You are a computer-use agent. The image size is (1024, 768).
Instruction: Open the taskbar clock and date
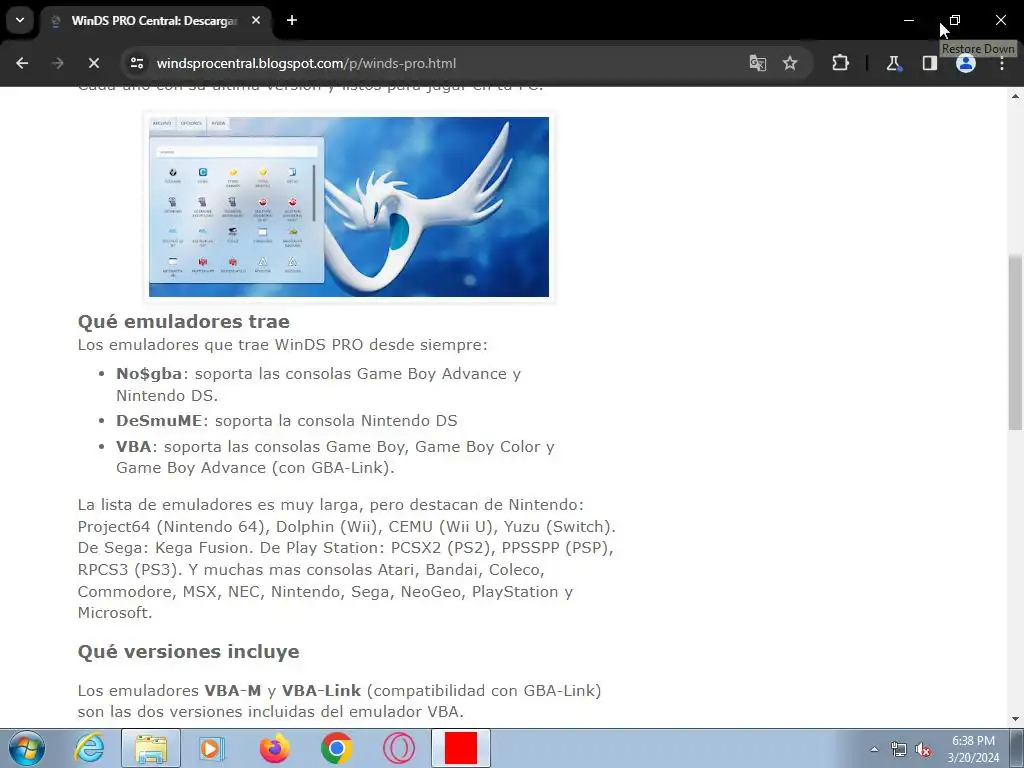[x=973, y=749]
